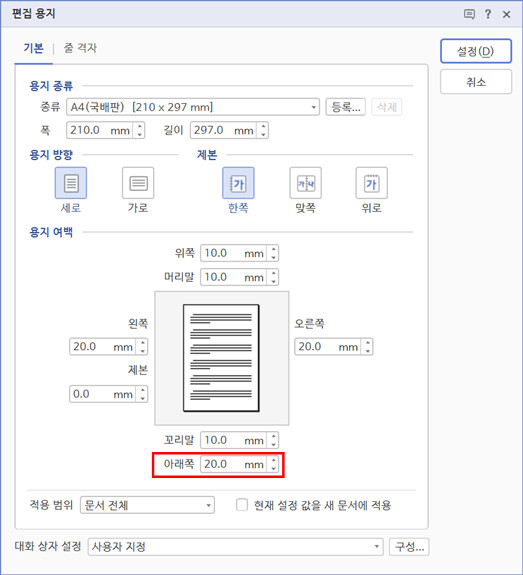
Task: Choose the 한쪽 binding icon
Action: click(238, 183)
